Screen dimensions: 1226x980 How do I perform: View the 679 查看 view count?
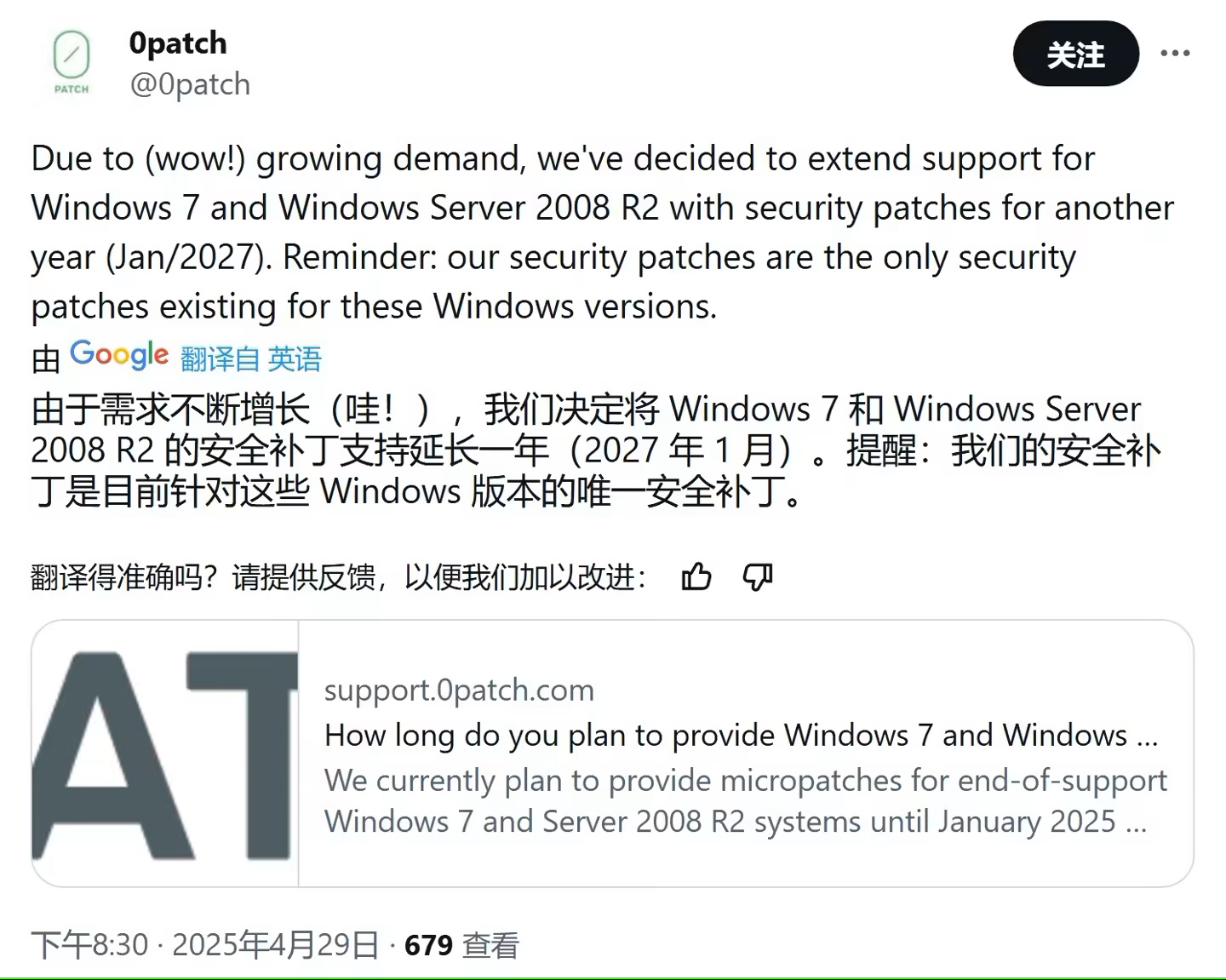click(x=461, y=945)
